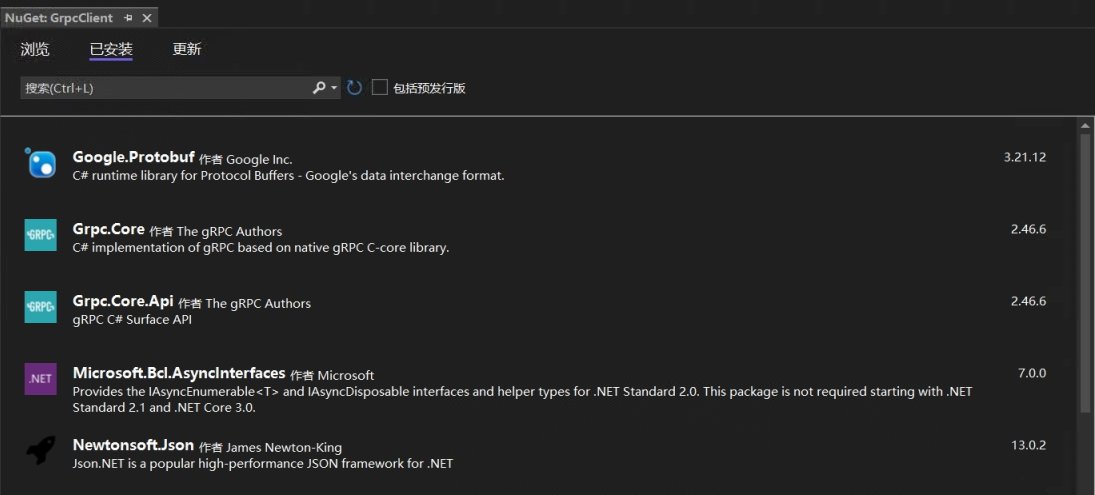Click author text Google Inc.

(259, 160)
